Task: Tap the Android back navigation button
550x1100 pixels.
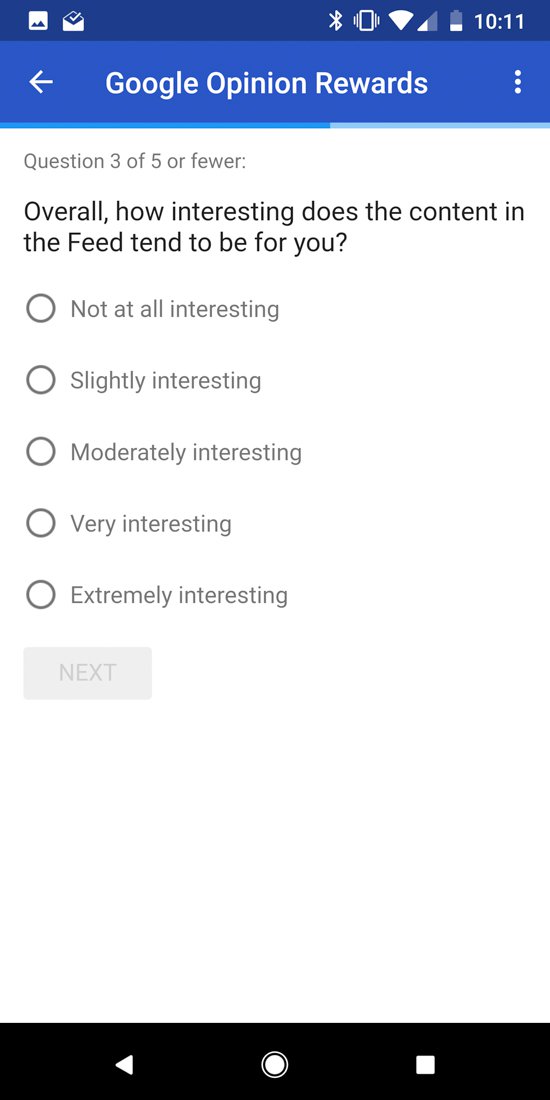Action: click(x=123, y=1065)
